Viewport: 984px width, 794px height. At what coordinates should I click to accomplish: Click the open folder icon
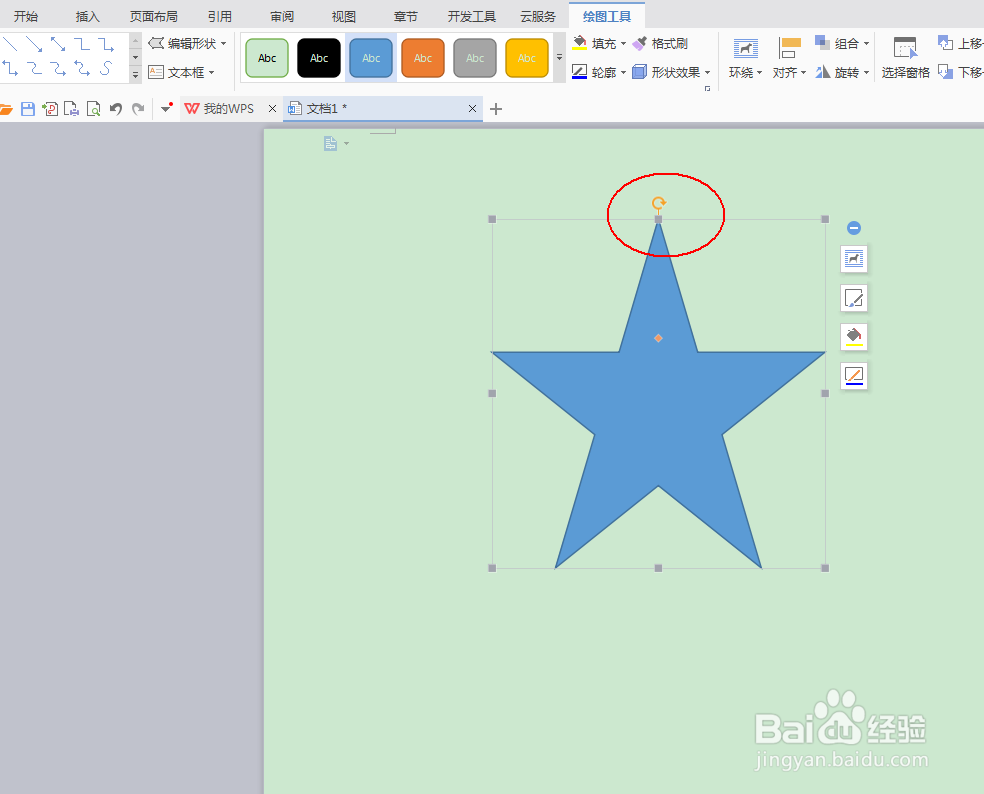click(x=6, y=109)
